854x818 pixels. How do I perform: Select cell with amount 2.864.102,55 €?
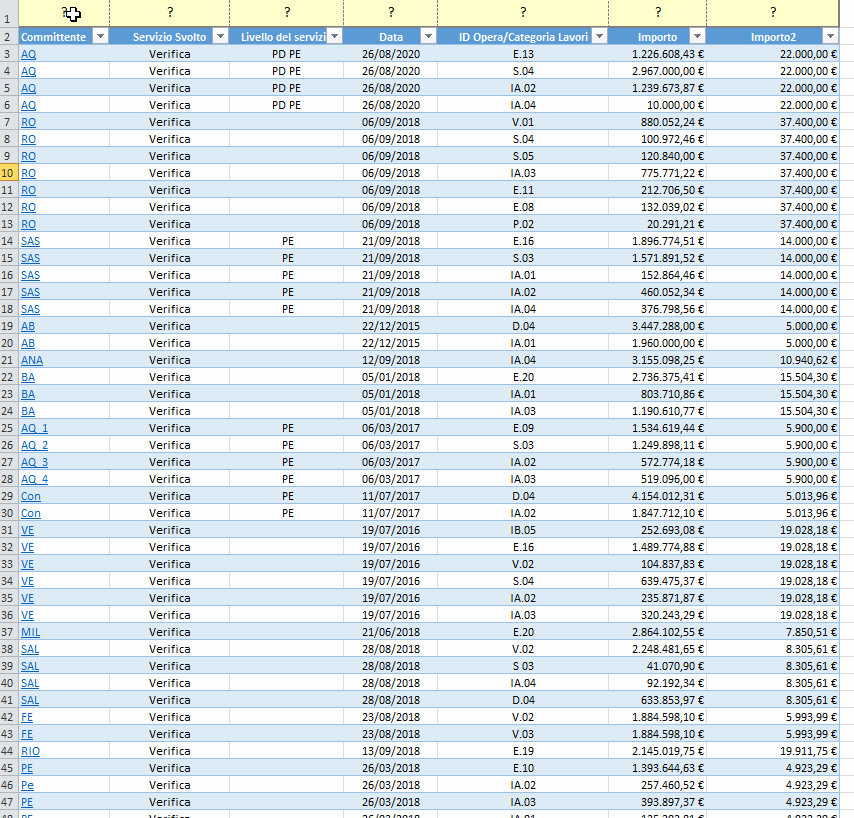tap(657, 632)
